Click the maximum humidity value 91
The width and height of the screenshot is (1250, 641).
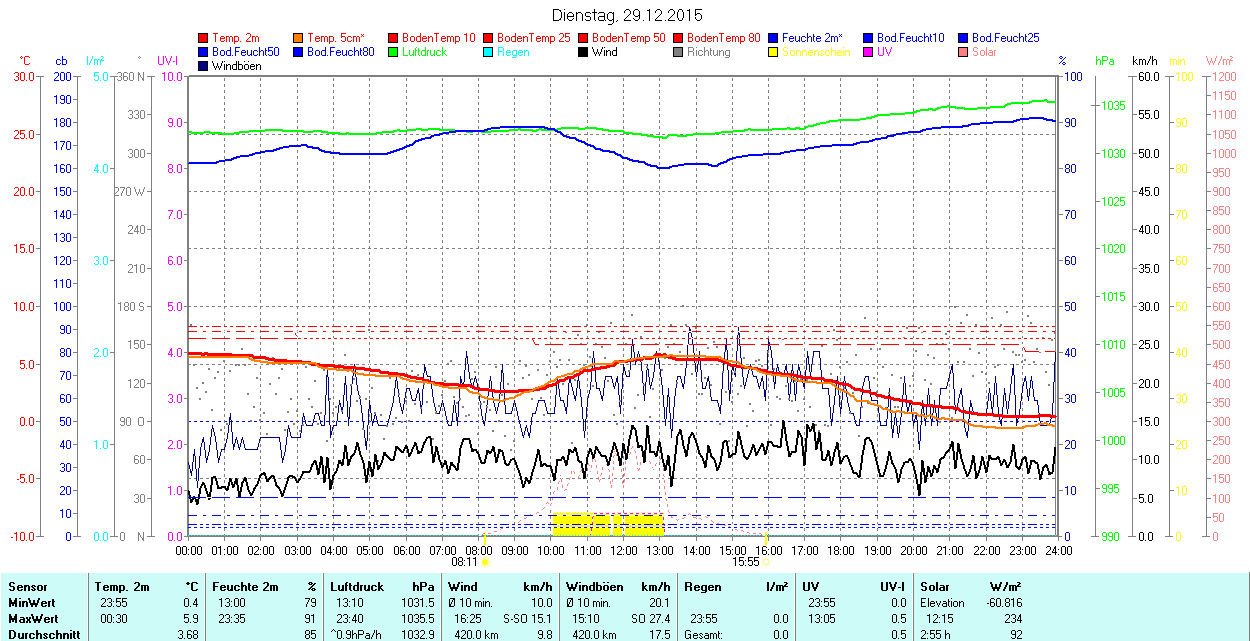point(311,619)
